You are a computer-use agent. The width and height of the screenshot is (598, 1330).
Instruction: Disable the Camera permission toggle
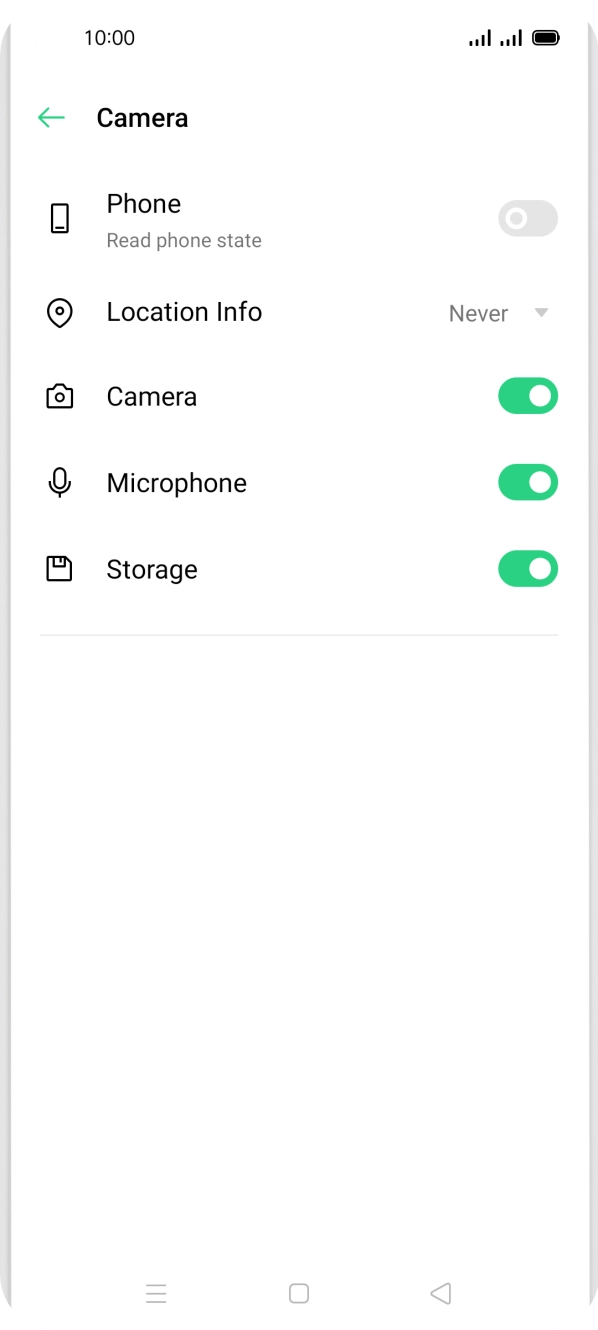527,395
